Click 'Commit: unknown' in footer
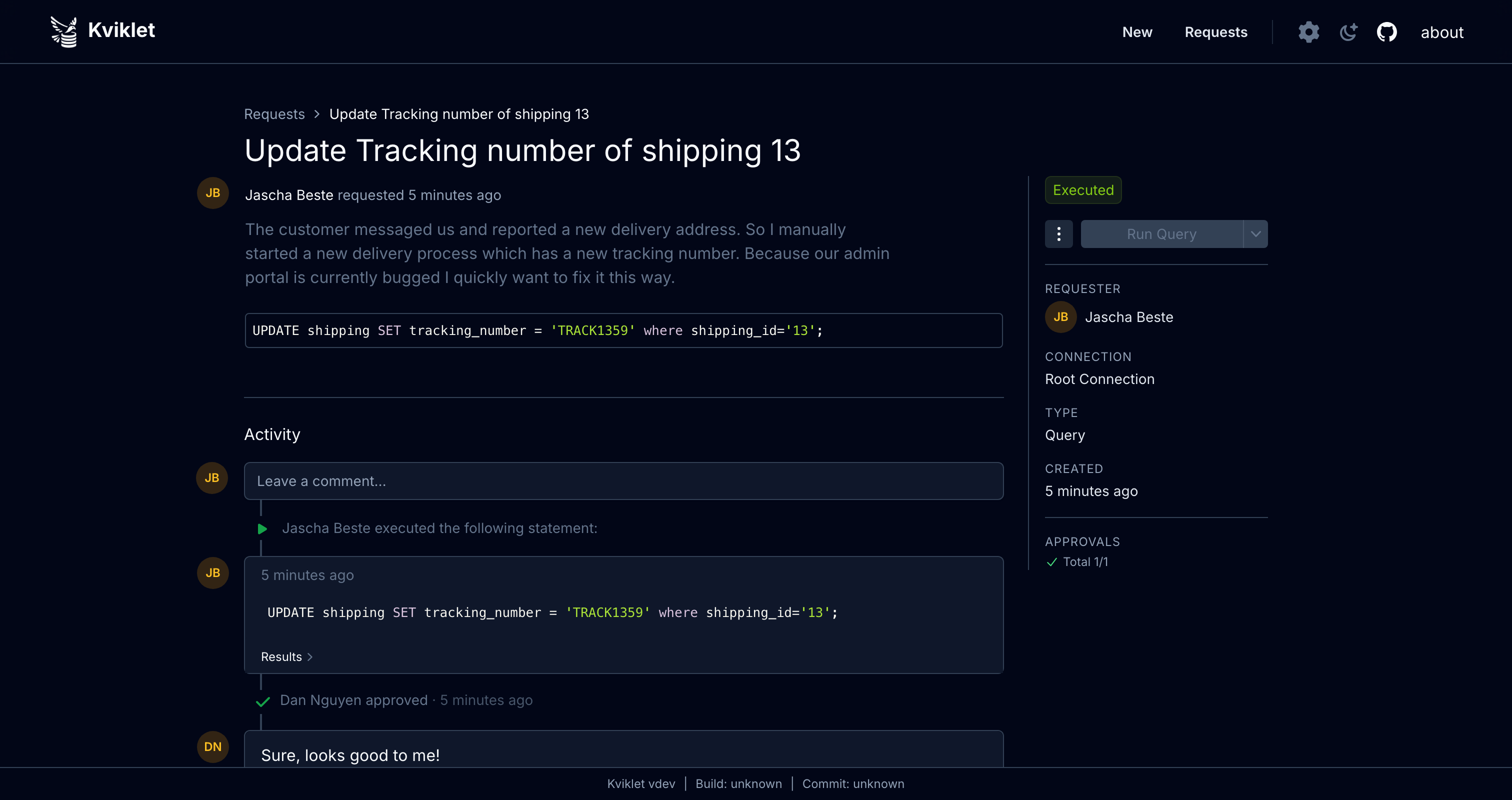1512x800 pixels. [x=853, y=783]
